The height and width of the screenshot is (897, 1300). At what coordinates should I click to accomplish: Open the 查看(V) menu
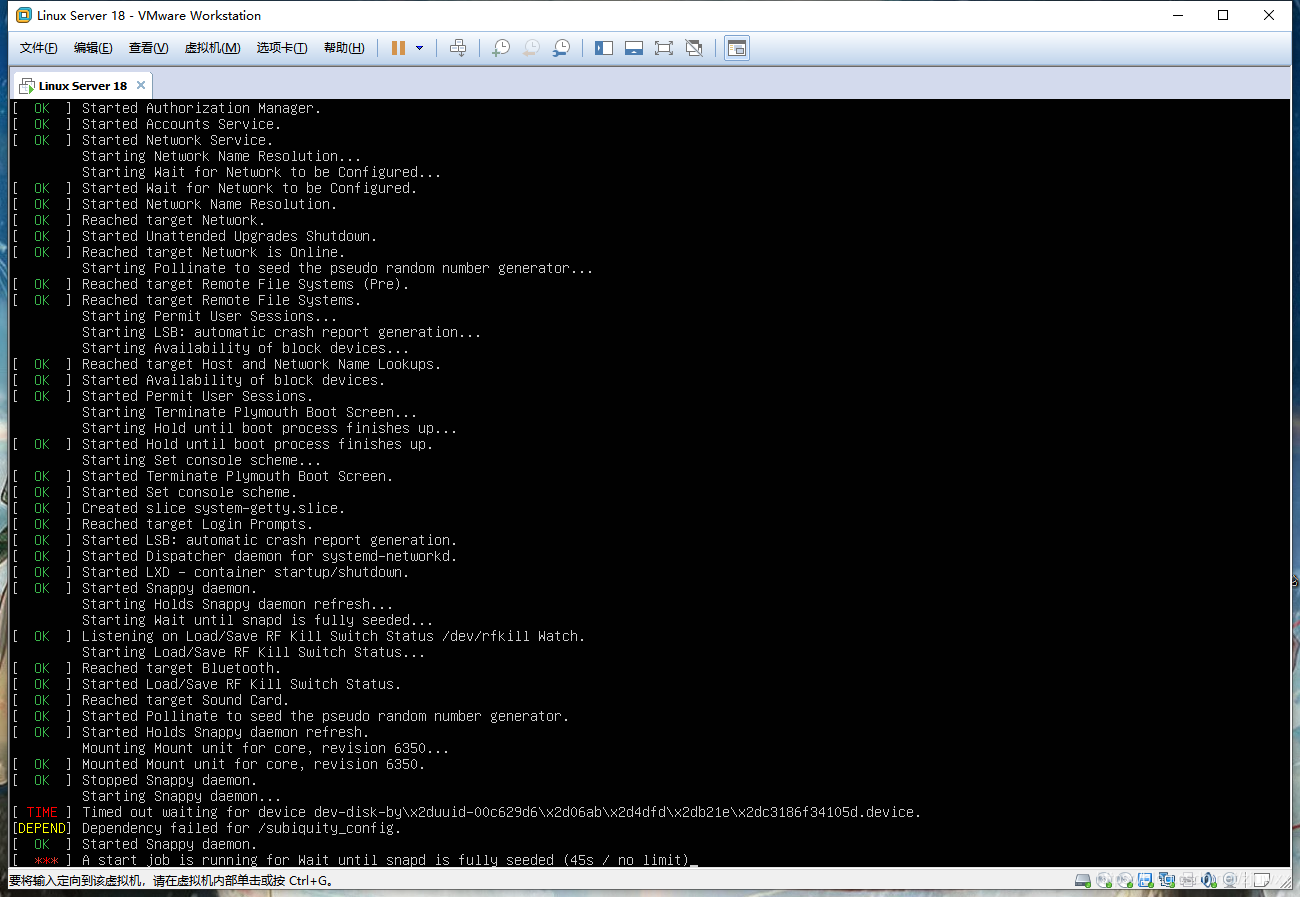148,48
